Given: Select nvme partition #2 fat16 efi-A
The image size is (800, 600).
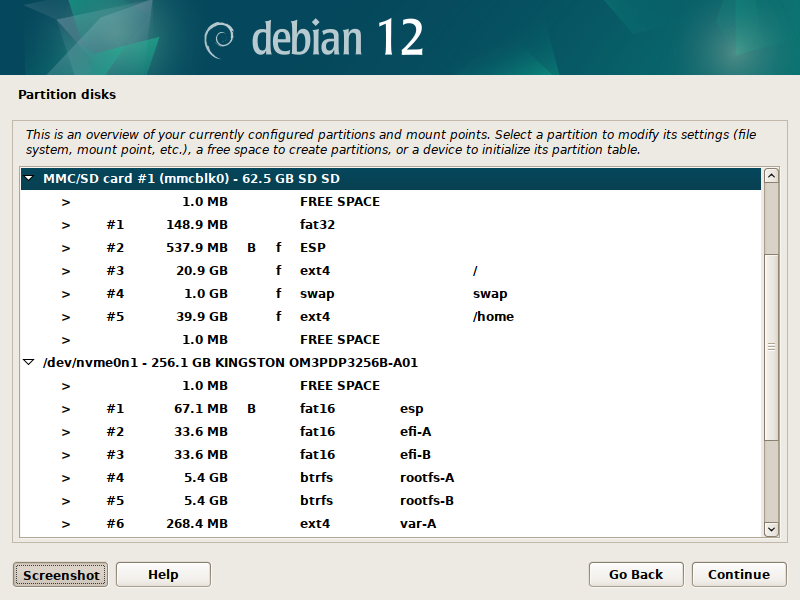Looking at the screenshot, I should (391, 431).
